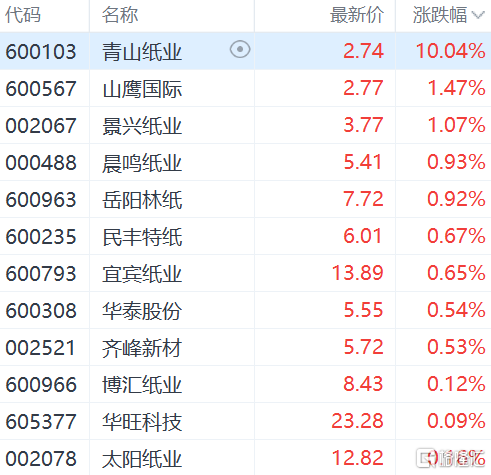Screen dimensions: 491x475
Task: Open stock 晨鸣纸业
Action: [142, 163]
